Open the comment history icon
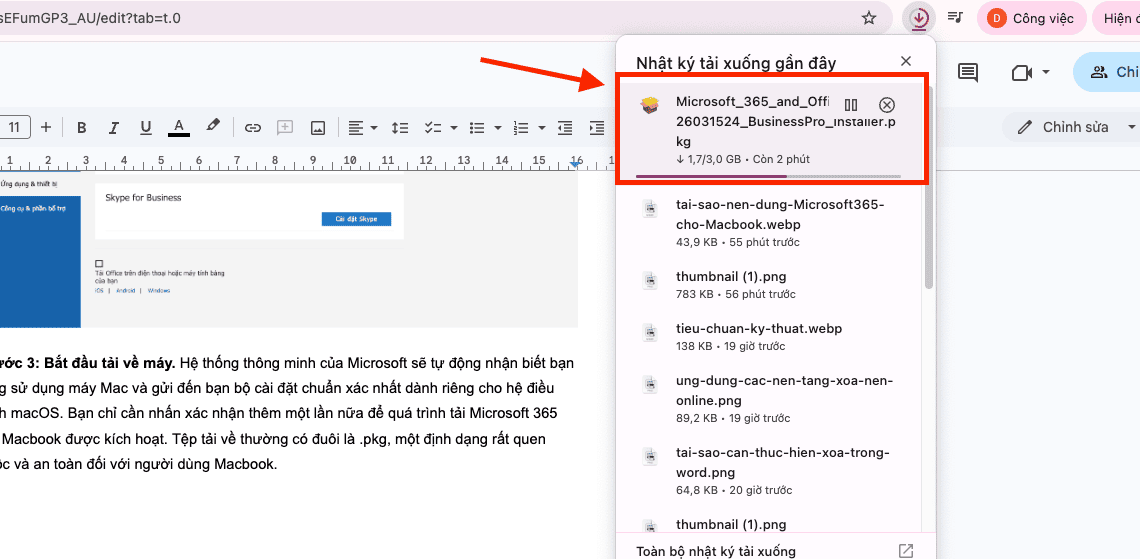This screenshot has height=559, width=1140. click(967, 72)
